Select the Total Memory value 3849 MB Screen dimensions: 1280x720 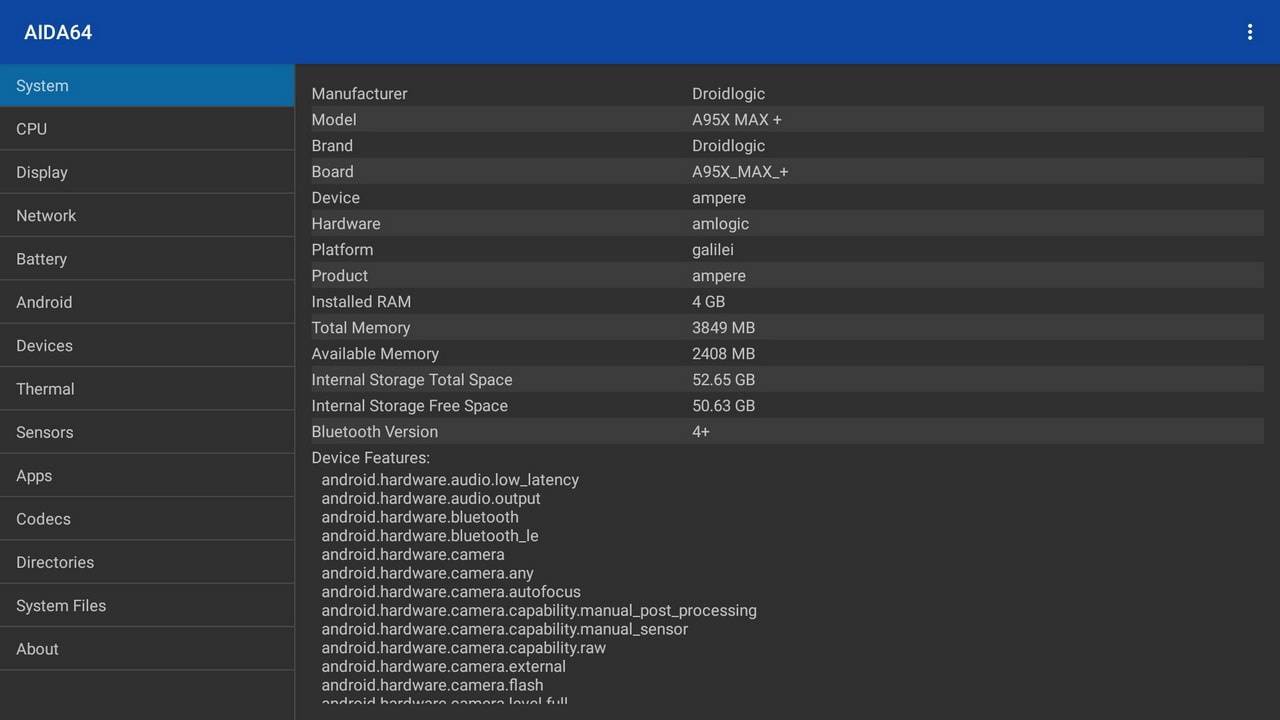pos(723,328)
